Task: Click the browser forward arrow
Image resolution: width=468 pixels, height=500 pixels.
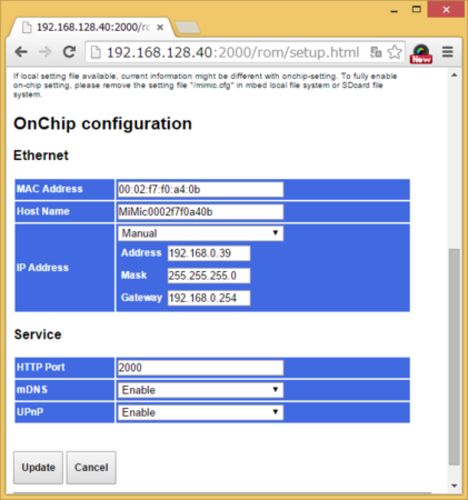Action: tap(45, 52)
